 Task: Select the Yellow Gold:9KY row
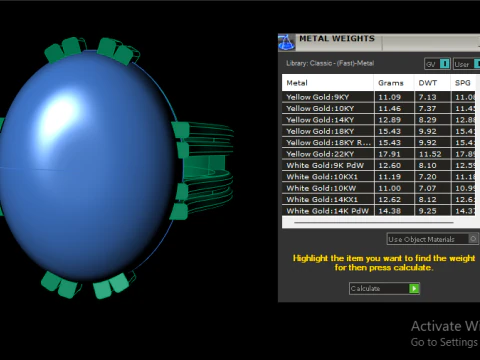click(x=379, y=97)
